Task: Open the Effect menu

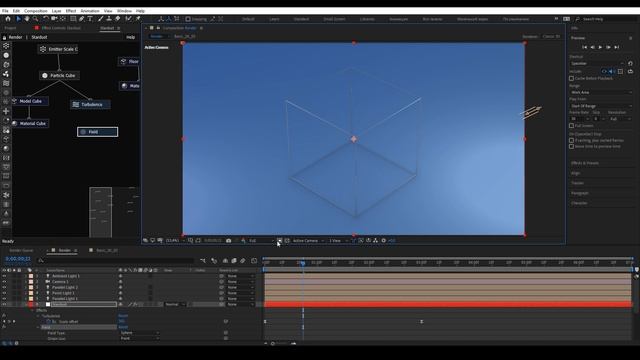Action: click(x=71, y=11)
